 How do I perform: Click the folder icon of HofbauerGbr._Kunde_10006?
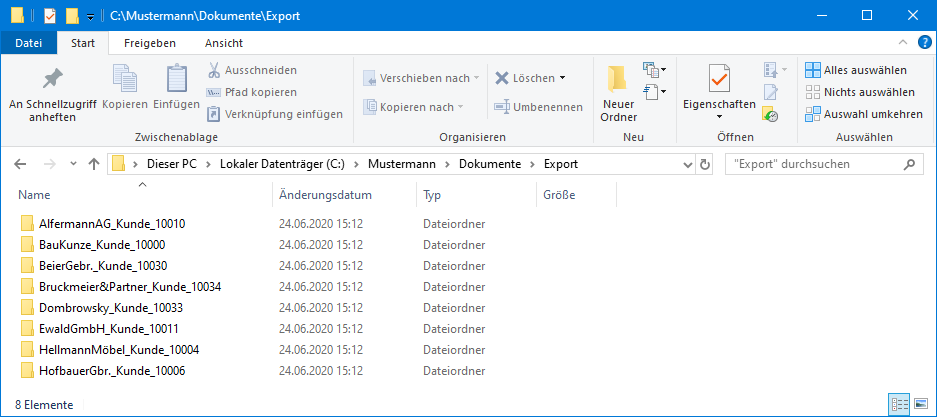pos(27,371)
